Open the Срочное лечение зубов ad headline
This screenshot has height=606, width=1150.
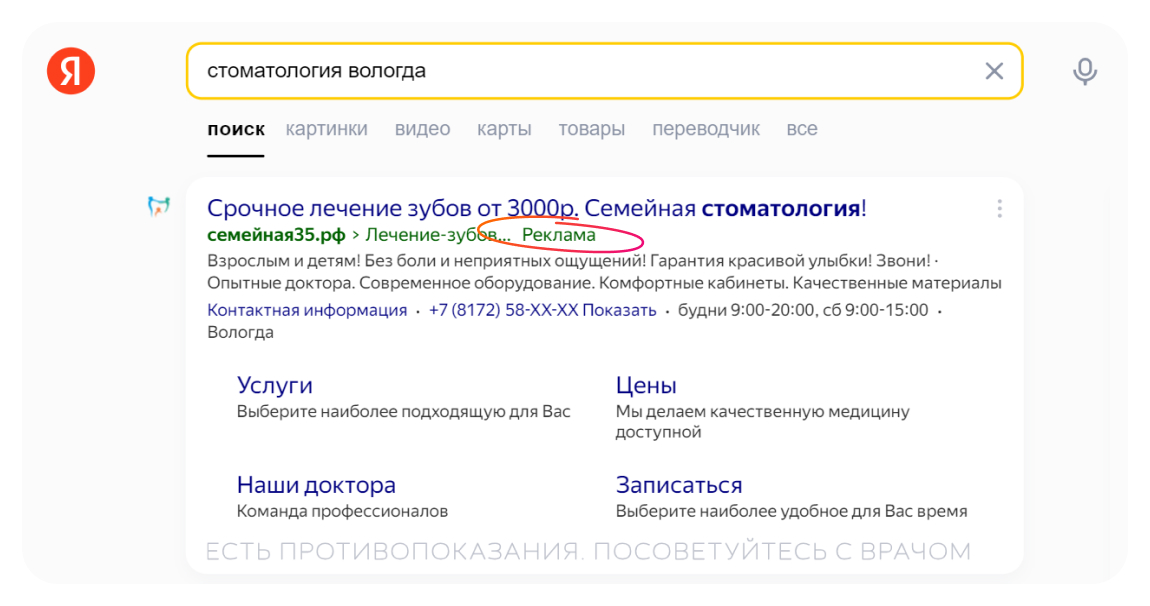pos(450,207)
